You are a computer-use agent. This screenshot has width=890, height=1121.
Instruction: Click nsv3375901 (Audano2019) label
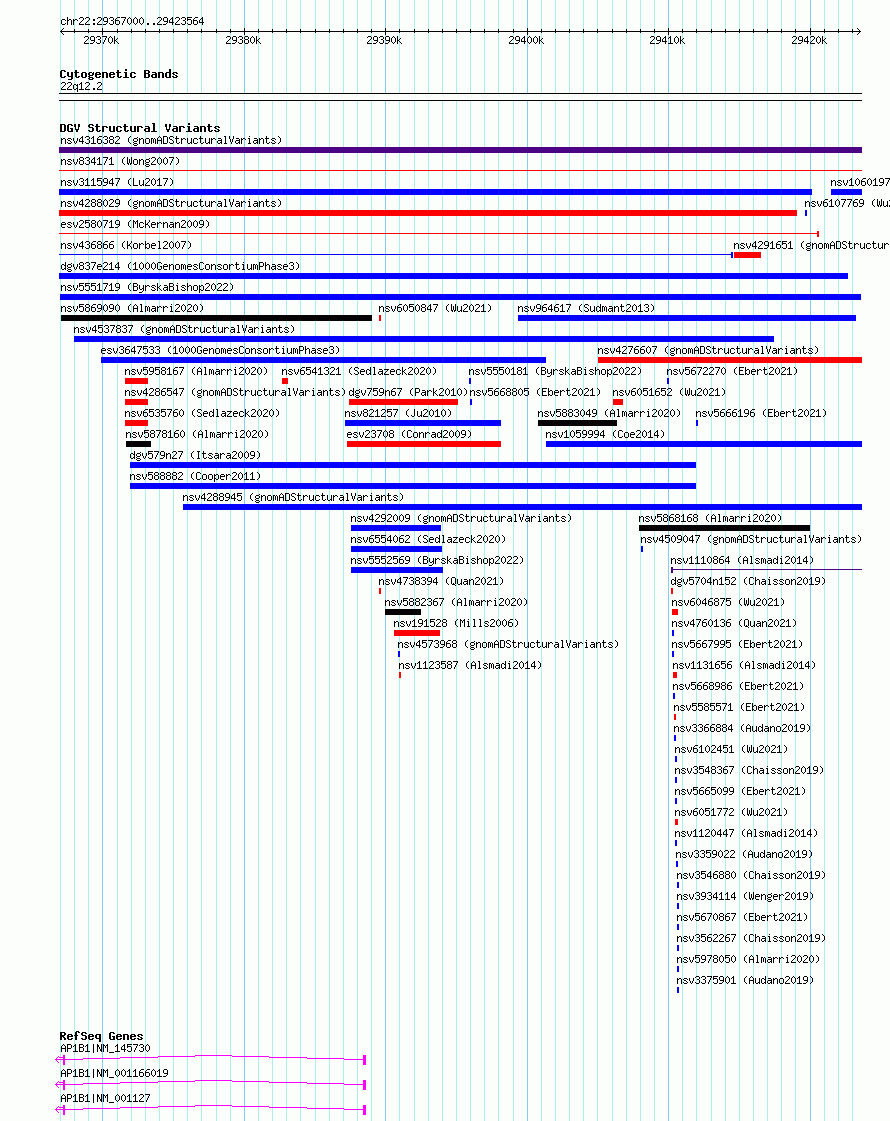click(746, 980)
